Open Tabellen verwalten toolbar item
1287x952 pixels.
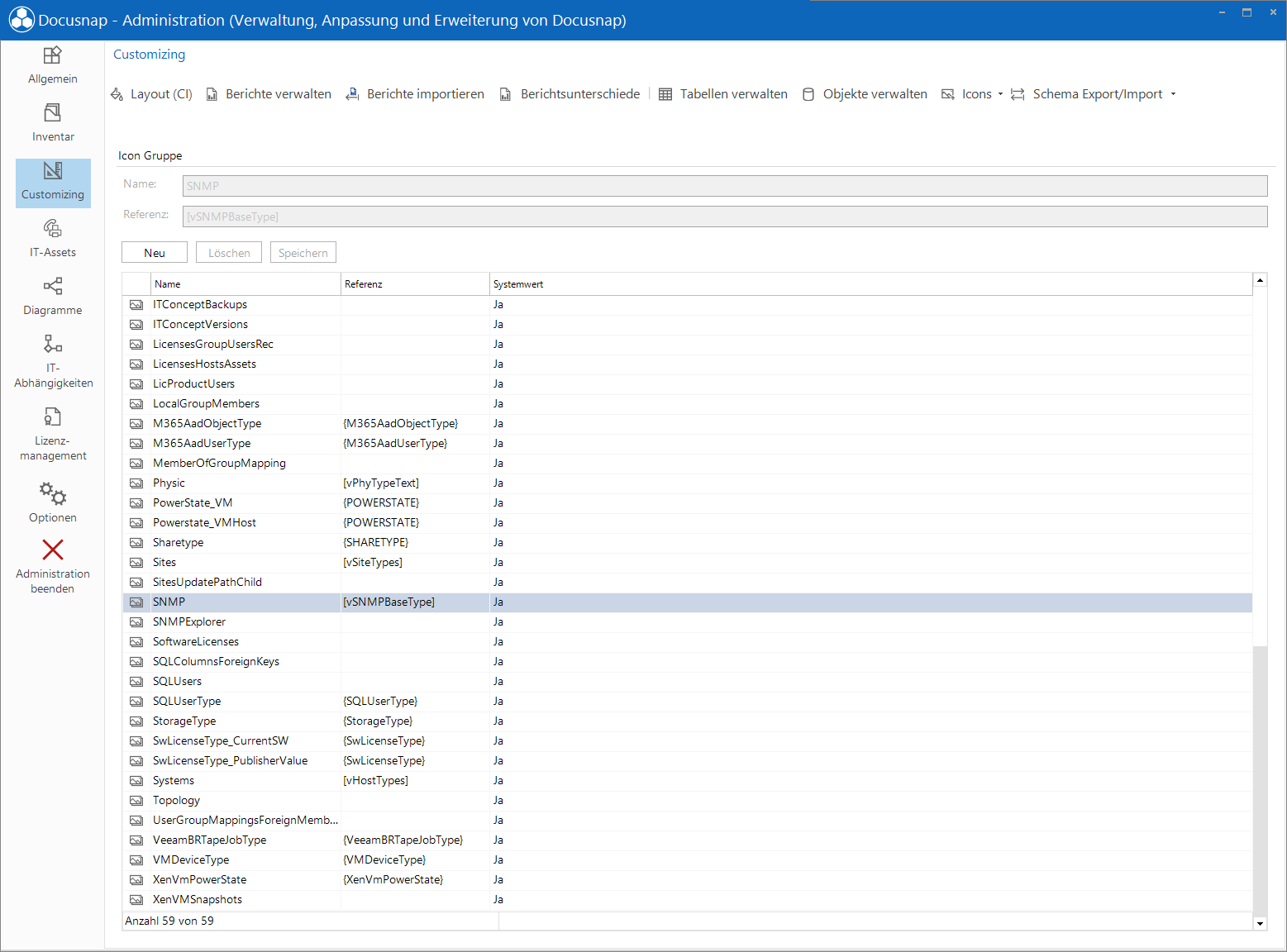pyautogui.click(x=723, y=94)
